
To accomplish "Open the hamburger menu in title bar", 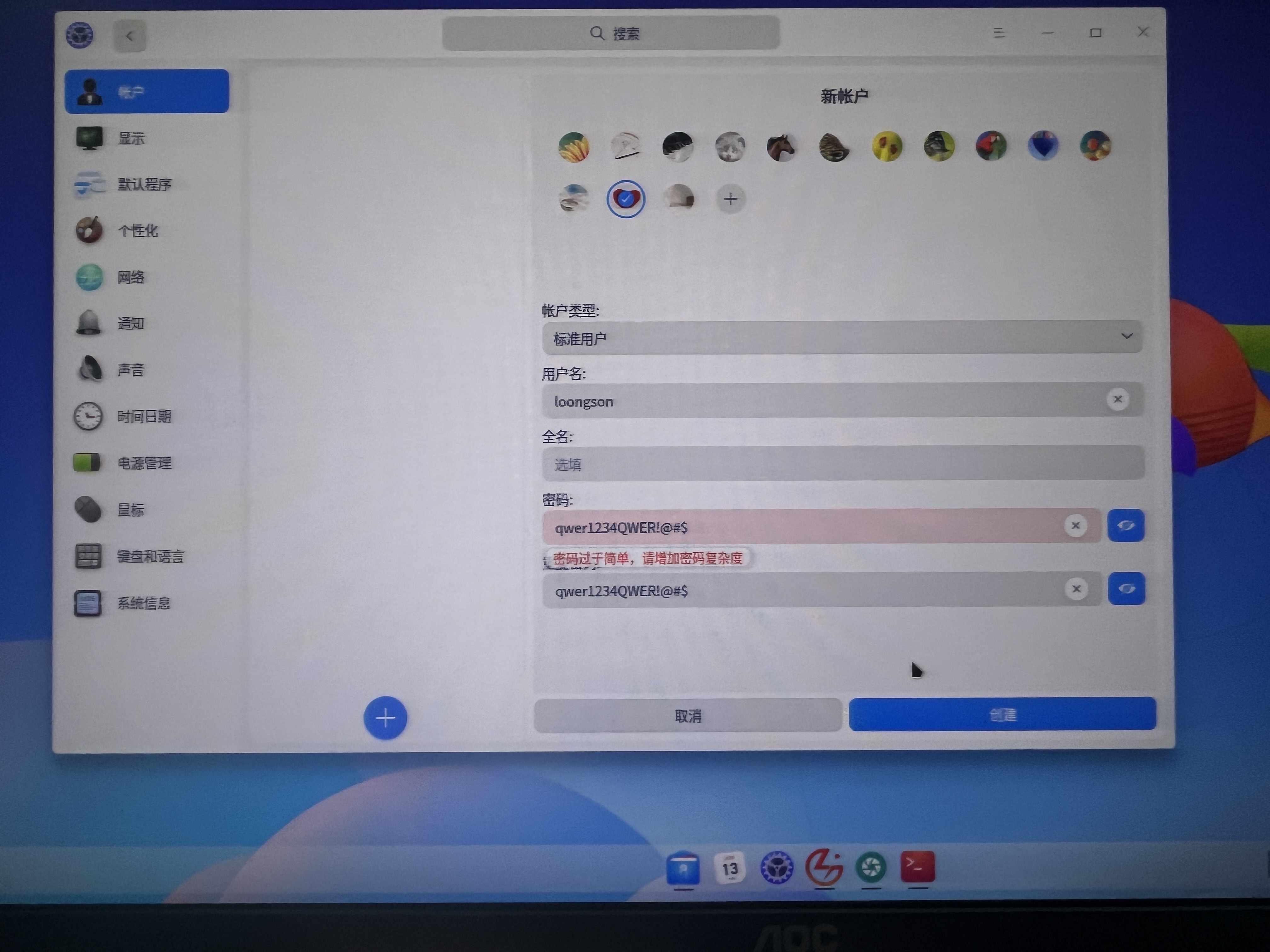I will [x=998, y=33].
